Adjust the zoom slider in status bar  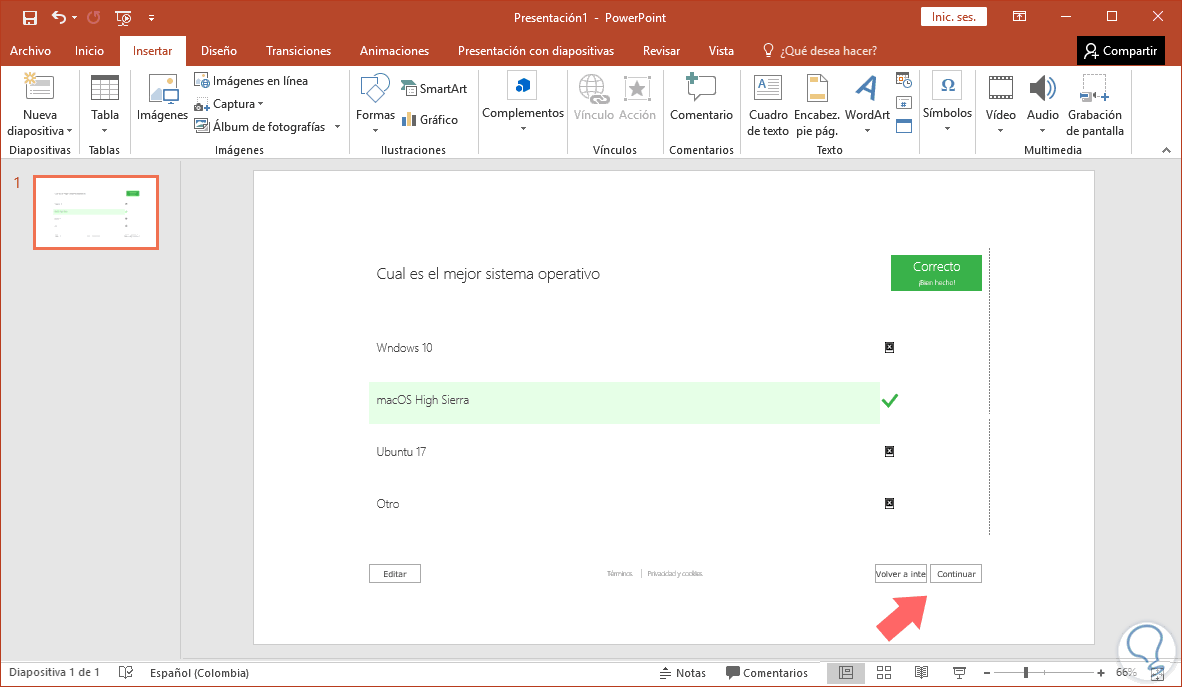(1025, 673)
